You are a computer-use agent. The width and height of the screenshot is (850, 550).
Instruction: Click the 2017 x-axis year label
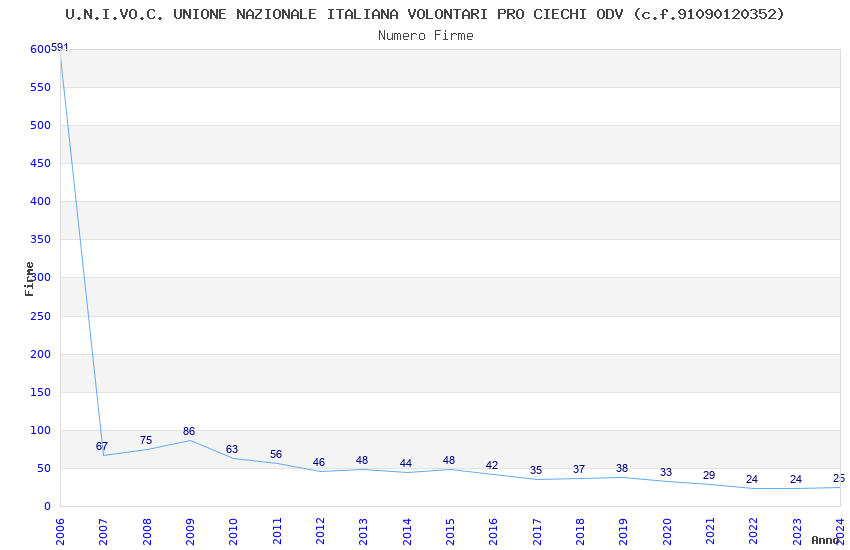click(537, 531)
